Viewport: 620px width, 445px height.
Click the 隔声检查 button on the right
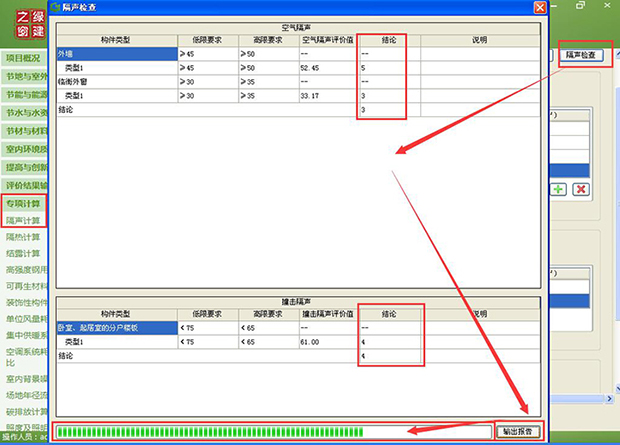click(583, 55)
